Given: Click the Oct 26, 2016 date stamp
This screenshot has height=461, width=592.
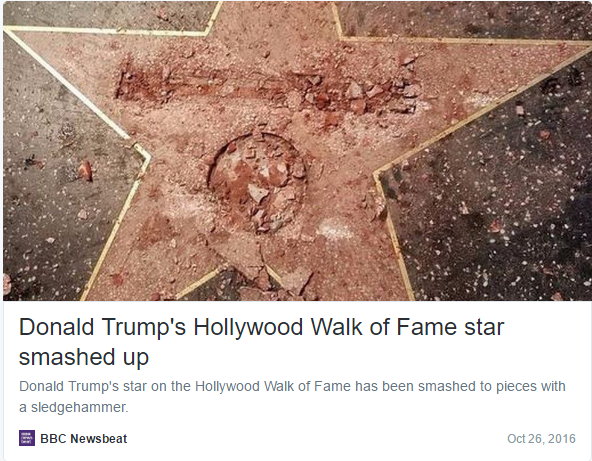Looking at the screenshot, I should click(x=541, y=438).
